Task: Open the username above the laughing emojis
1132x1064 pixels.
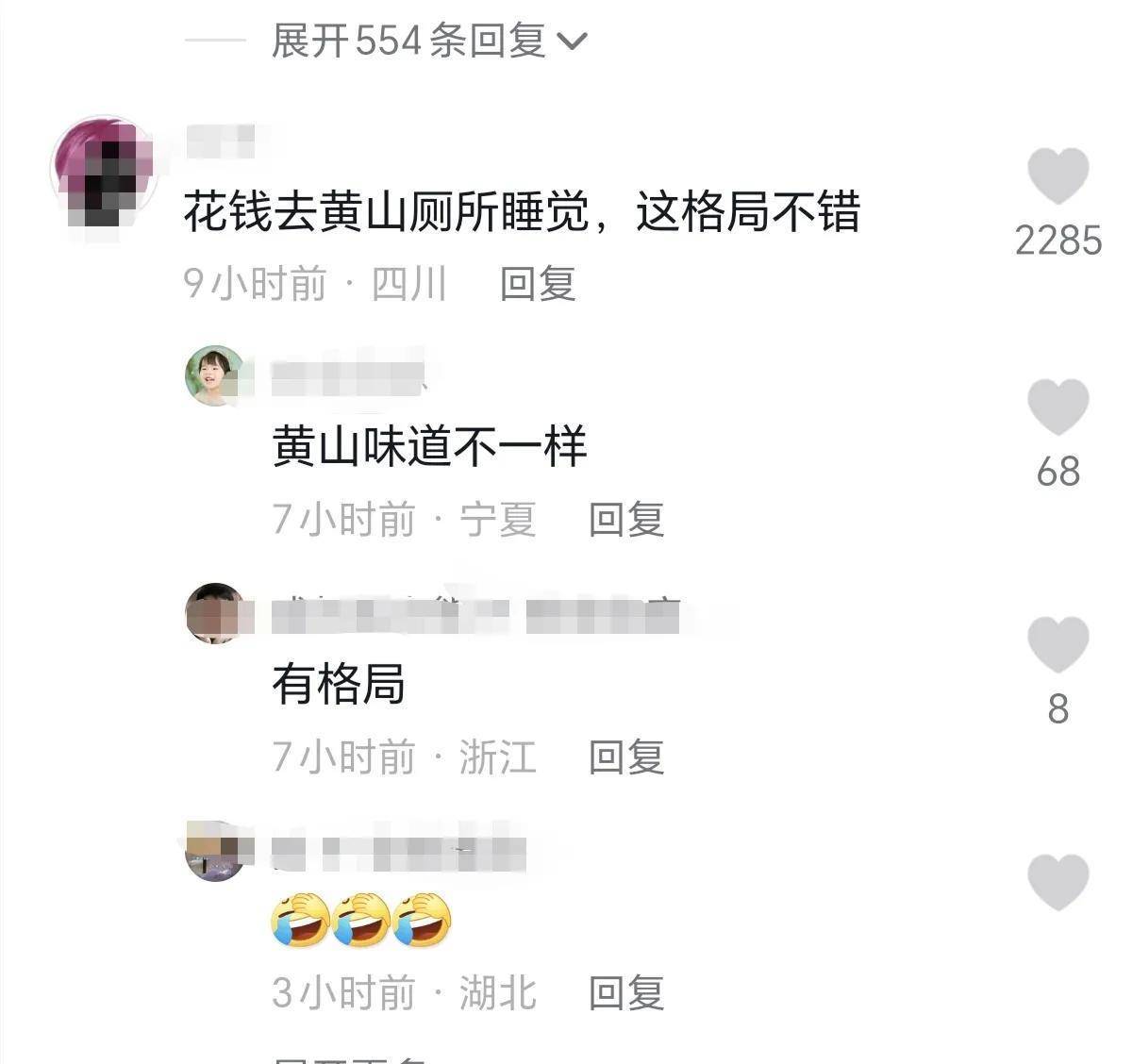Action: [398, 853]
